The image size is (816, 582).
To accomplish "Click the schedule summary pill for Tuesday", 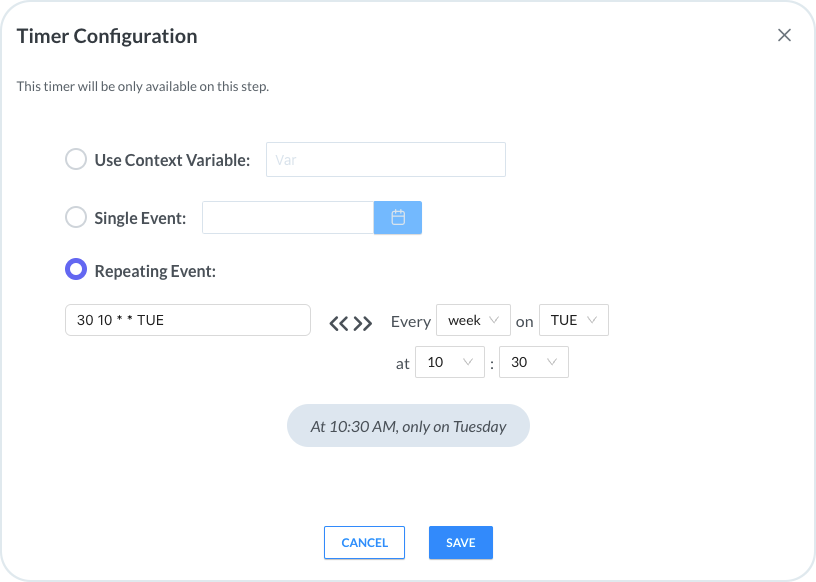I will click(408, 426).
